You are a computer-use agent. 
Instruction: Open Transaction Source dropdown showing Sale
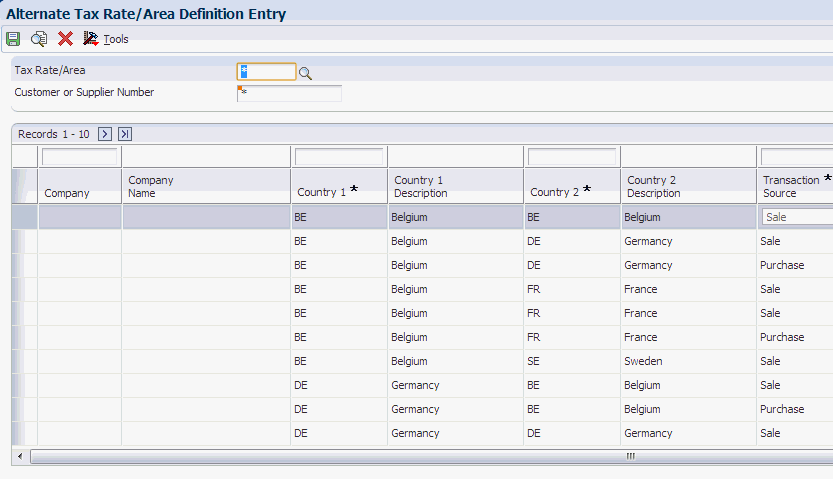[797, 217]
